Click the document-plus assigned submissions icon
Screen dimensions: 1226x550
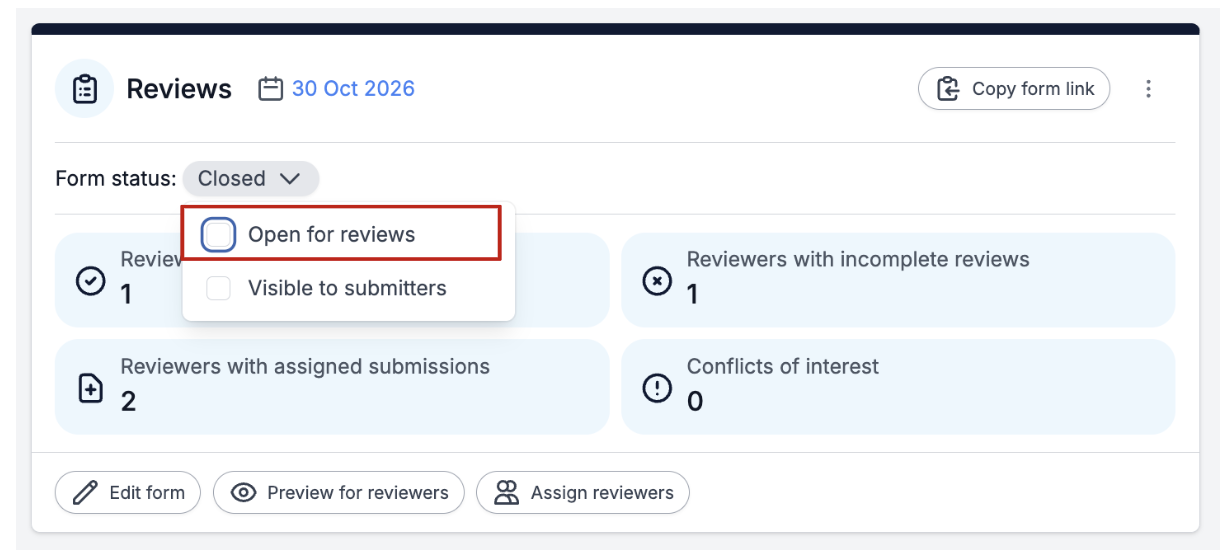(x=90, y=388)
